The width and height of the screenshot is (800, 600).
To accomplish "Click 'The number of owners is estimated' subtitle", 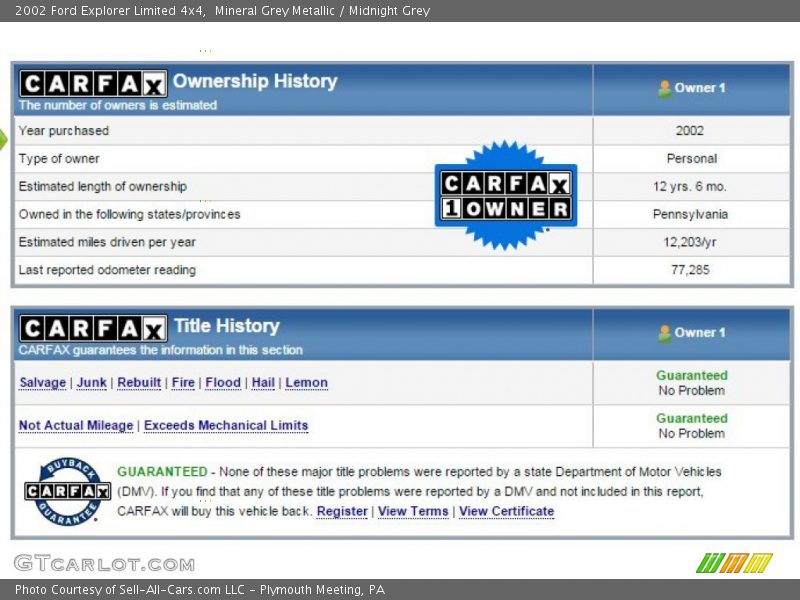I will 118,105.
